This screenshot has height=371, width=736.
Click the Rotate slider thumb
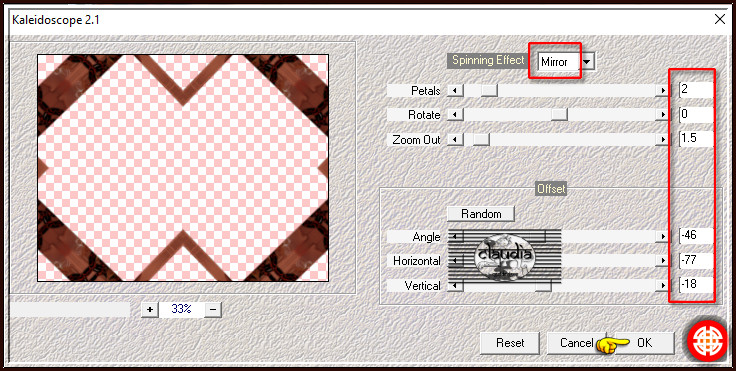pos(559,115)
